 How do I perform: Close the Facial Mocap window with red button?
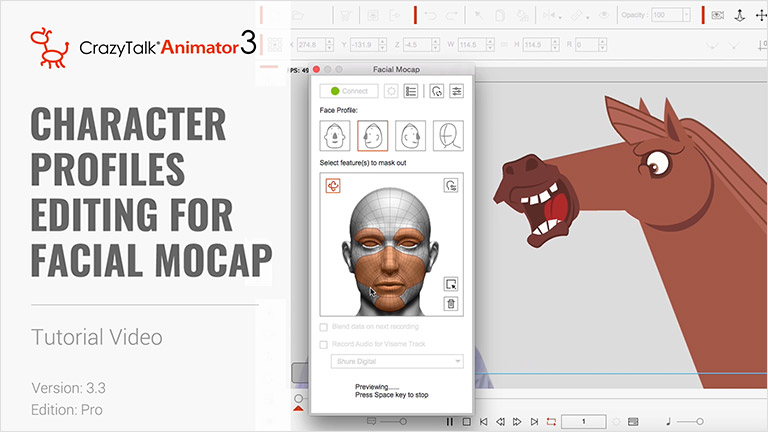coord(316,70)
